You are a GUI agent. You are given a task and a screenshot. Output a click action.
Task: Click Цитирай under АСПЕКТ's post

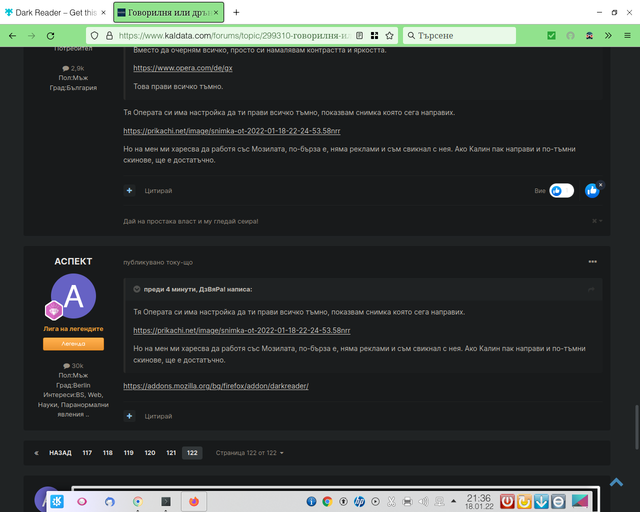158,416
